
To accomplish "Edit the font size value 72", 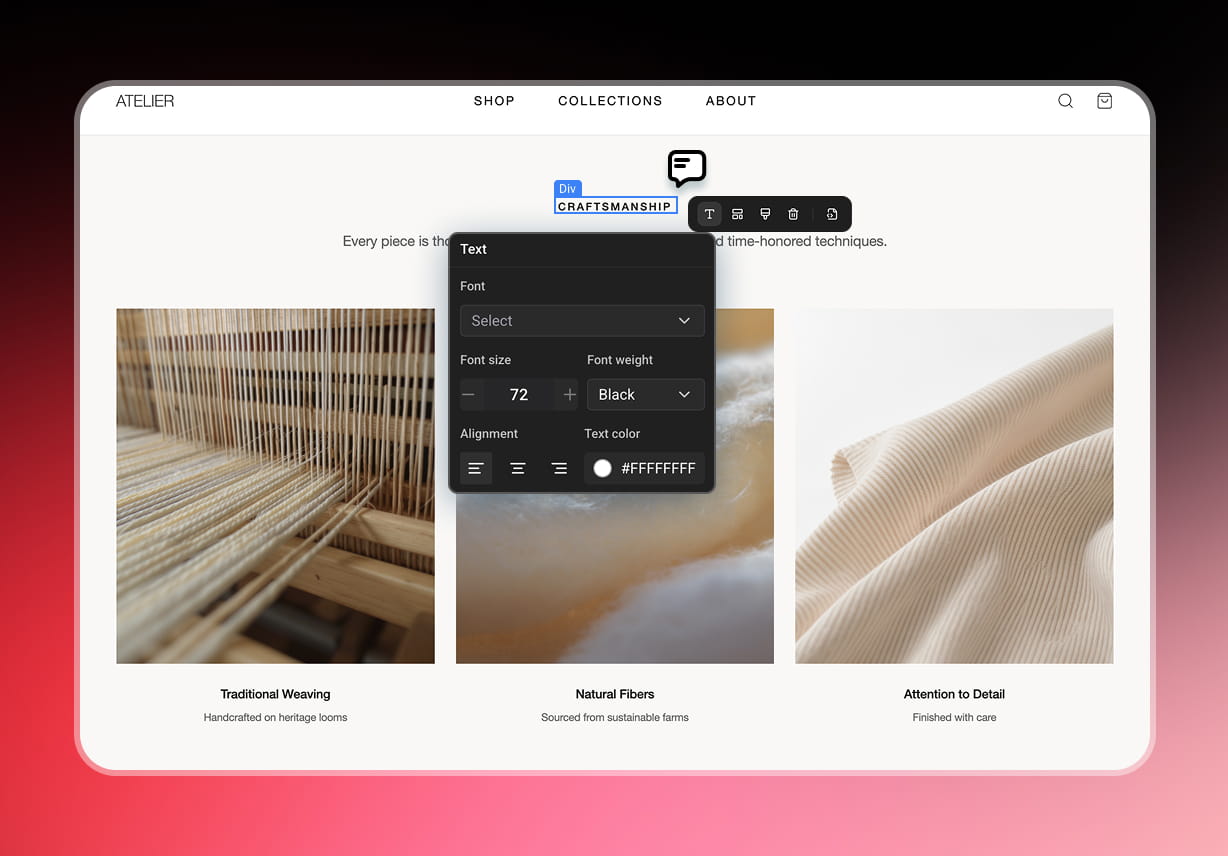I will pyautogui.click(x=519, y=395).
